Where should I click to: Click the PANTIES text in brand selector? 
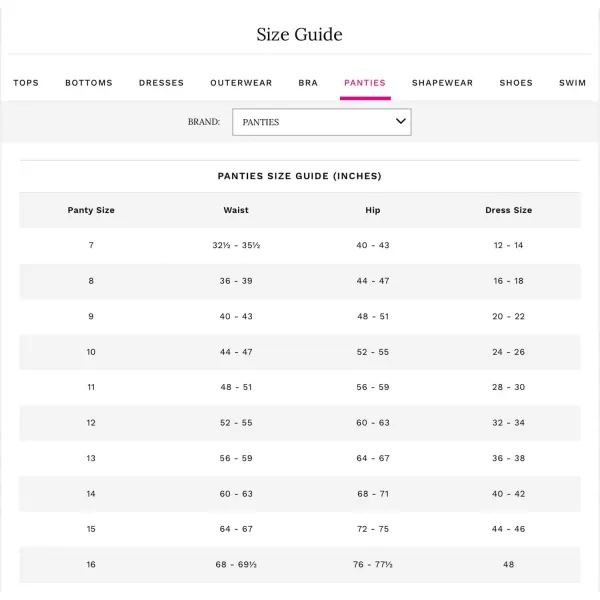[261, 122]
